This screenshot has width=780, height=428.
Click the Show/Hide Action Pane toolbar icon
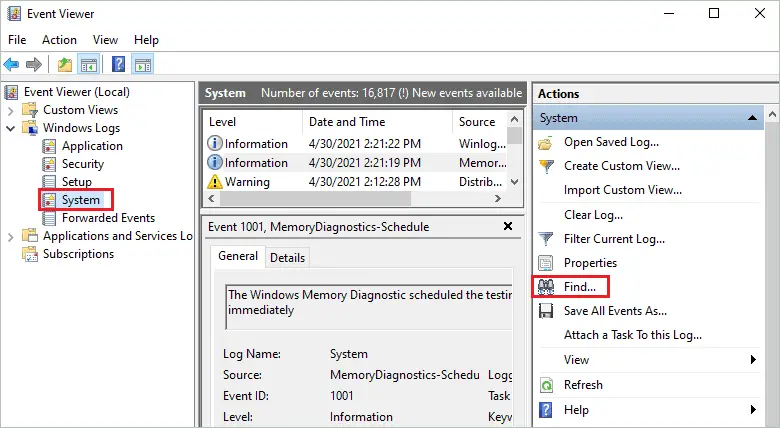[x=142, y=64]
